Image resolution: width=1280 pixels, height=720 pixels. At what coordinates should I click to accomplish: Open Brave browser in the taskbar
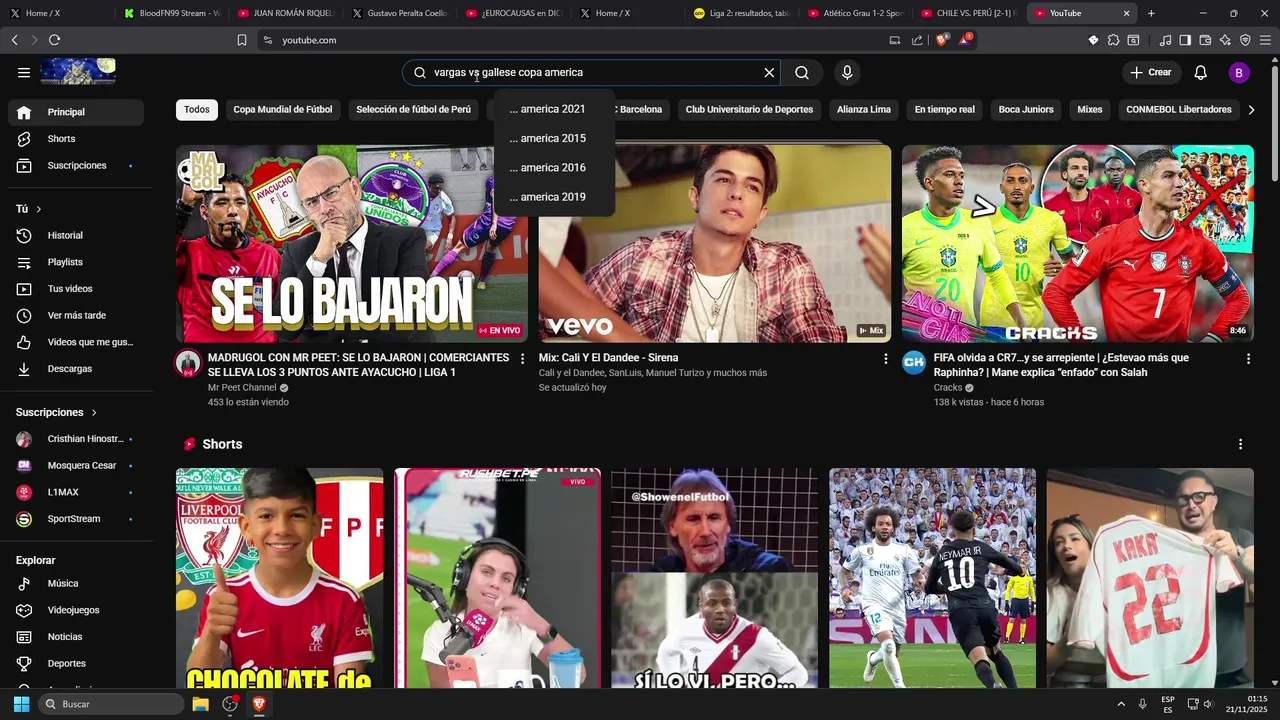tap(259, 704)
